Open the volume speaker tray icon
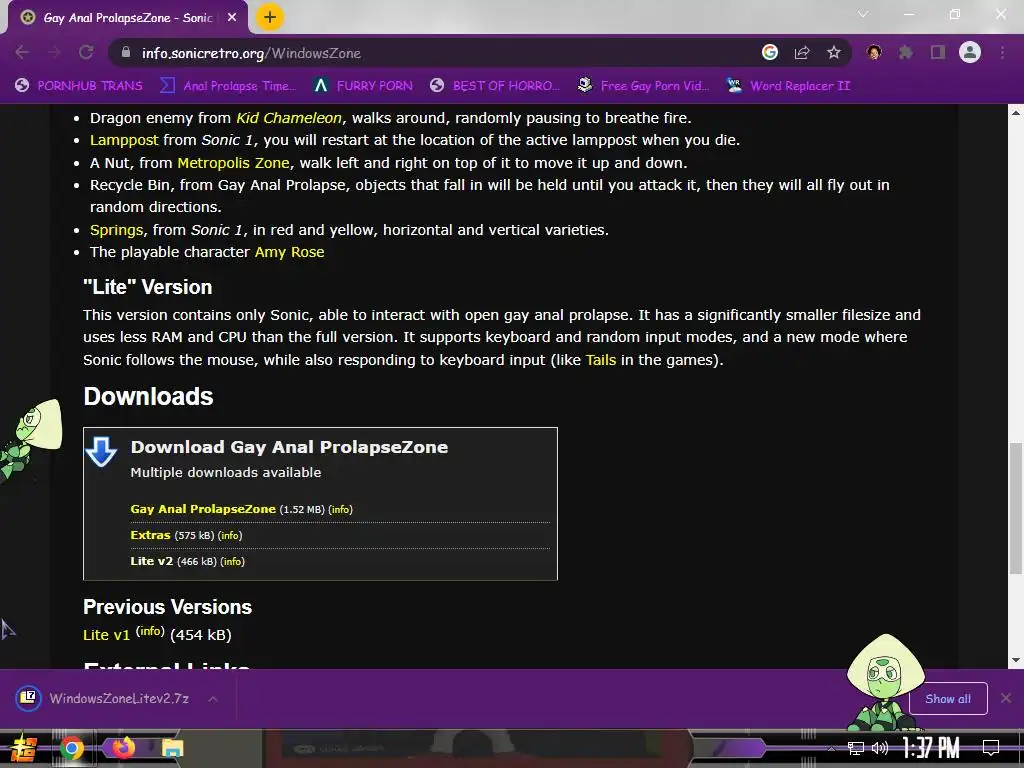The width and height of the screenshot is (1024, 768). (x=880, y=748)
